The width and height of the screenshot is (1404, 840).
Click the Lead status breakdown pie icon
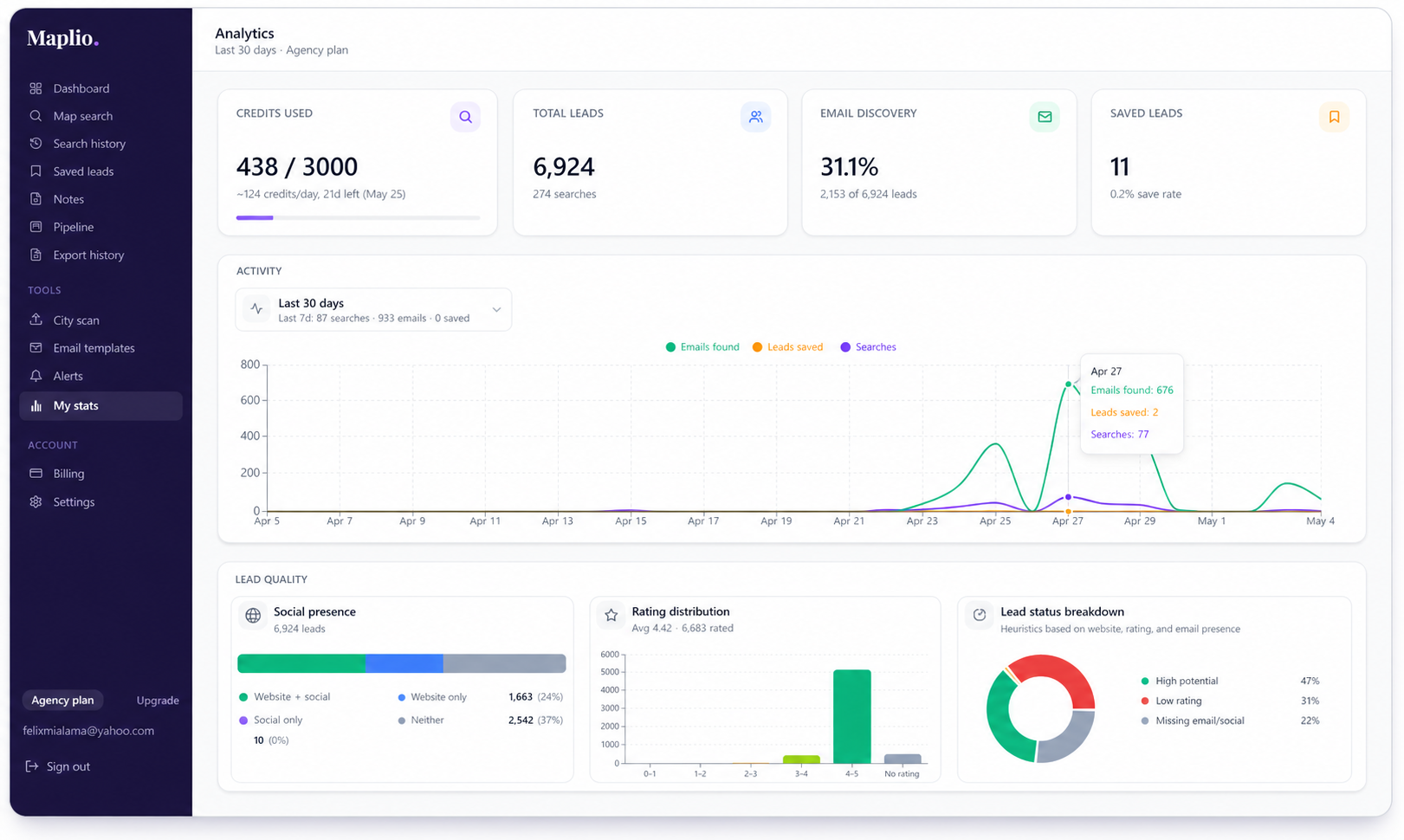pos(980,615)
